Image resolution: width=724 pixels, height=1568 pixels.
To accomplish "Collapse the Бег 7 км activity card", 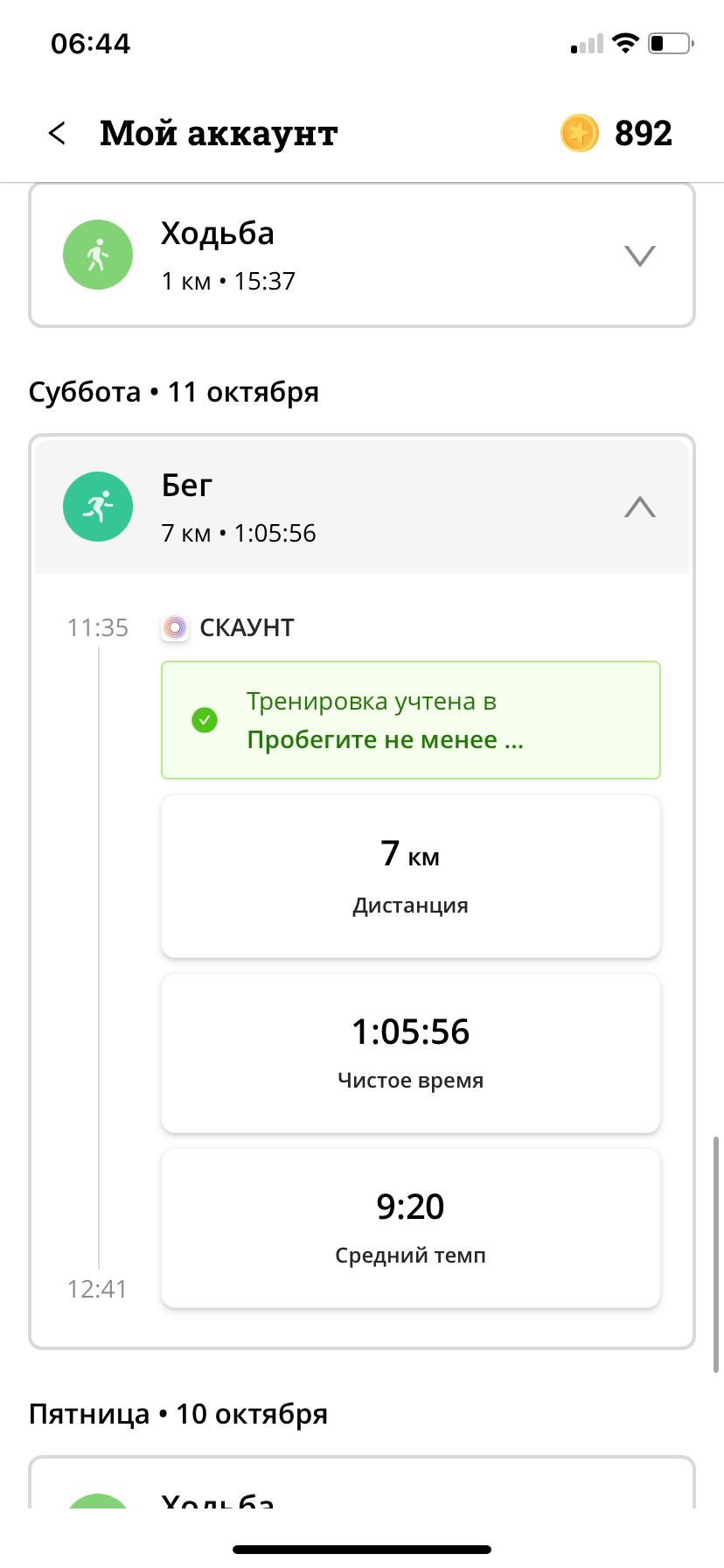I will click(x=362, y=507).
